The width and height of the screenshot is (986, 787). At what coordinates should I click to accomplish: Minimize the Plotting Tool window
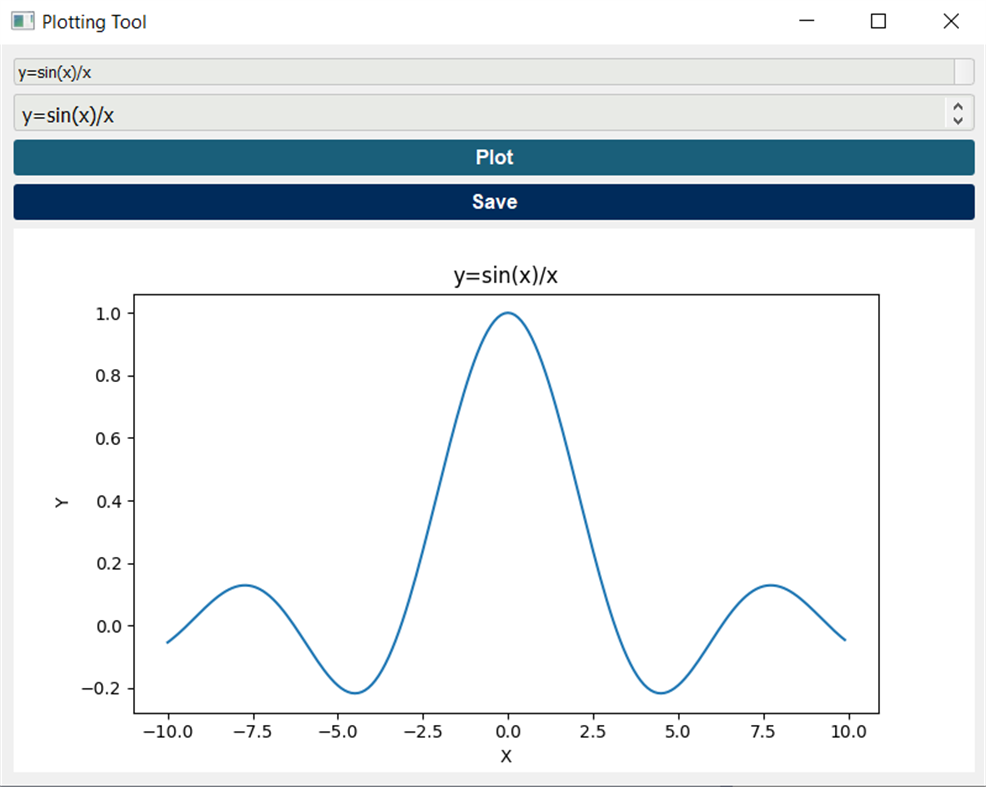[x=806, y=20]
